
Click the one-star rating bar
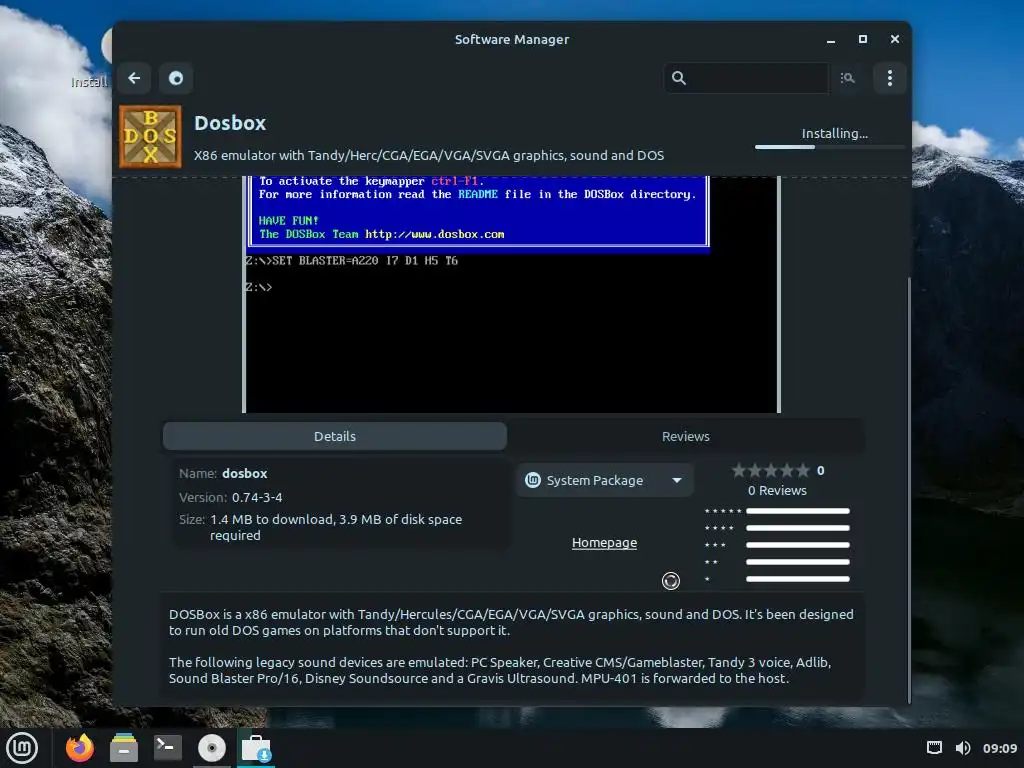pyautogui.click(x=798, y=579)
